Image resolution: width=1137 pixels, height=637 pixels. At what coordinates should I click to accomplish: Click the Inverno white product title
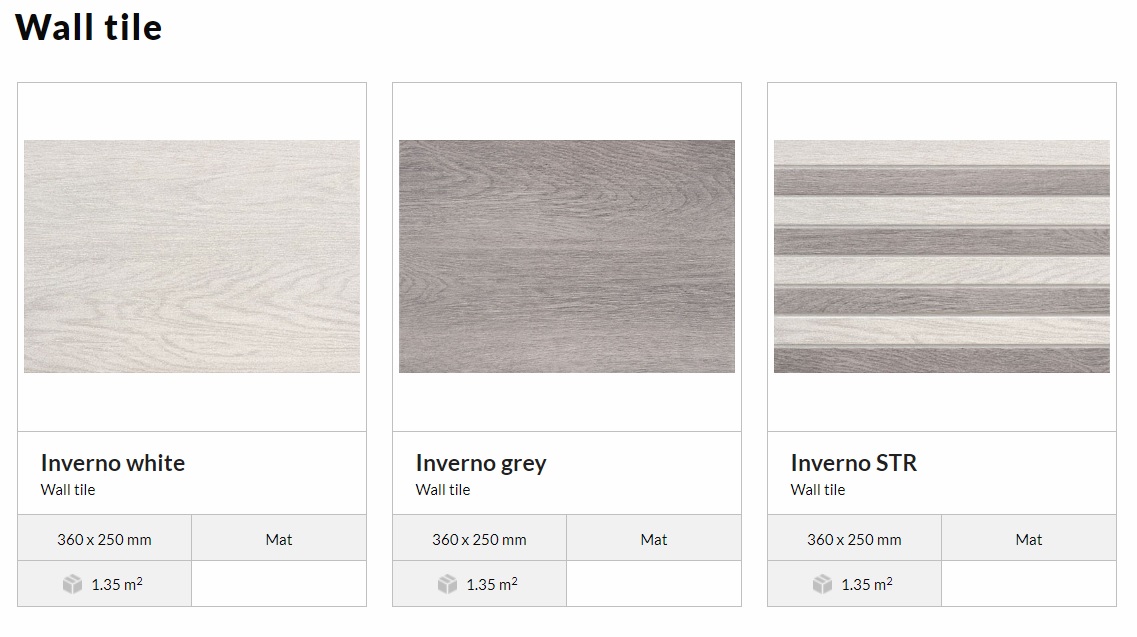pos(113,463)
